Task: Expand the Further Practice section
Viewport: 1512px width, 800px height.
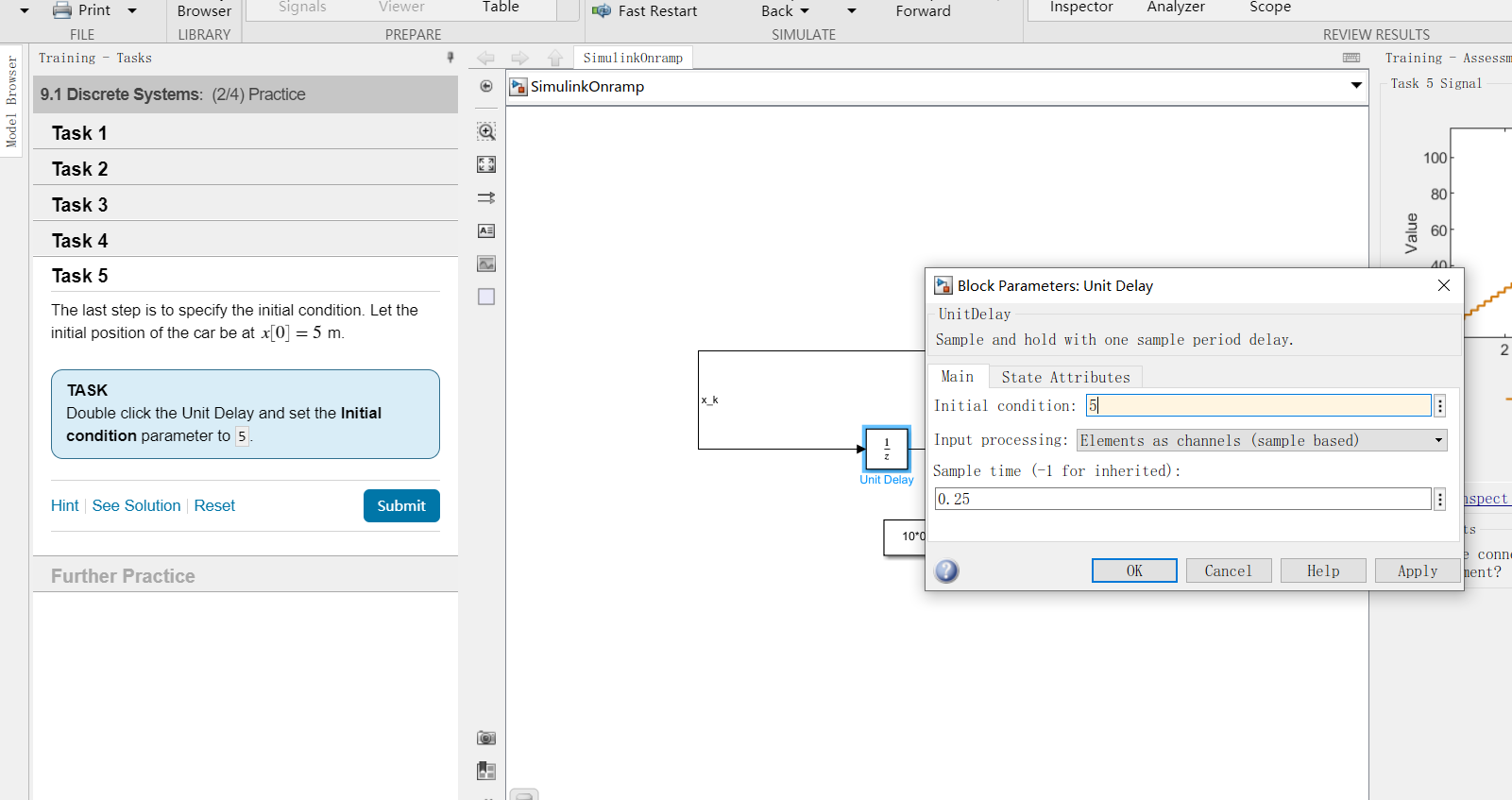Action: pyautogui.click(x=246, y=576)
